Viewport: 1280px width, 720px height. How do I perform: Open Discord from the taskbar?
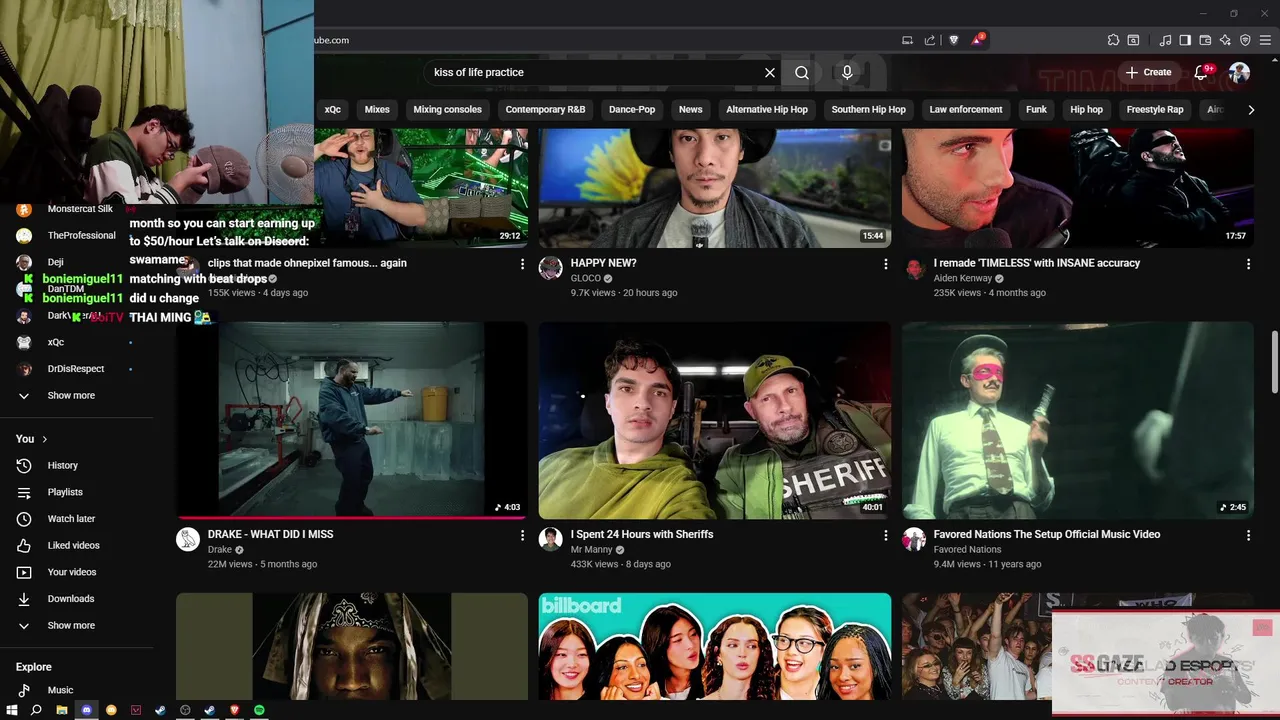pos(86,710)
